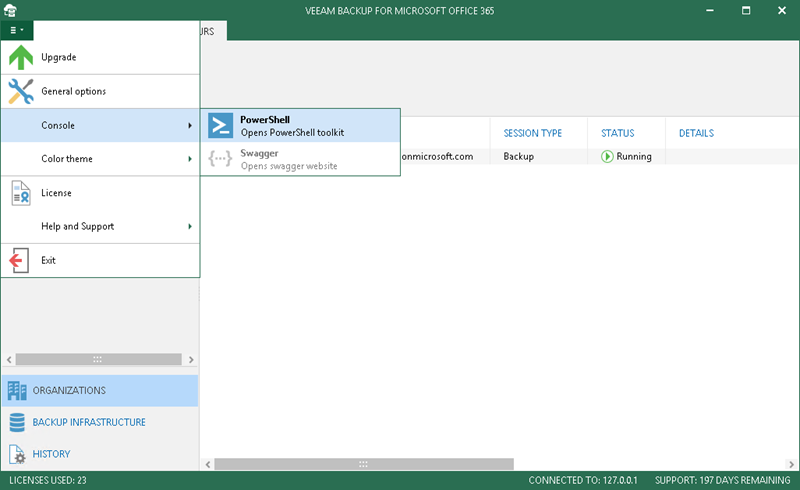Click right arrow of sessions list scrollbar
800x490 pixels.
791,464
